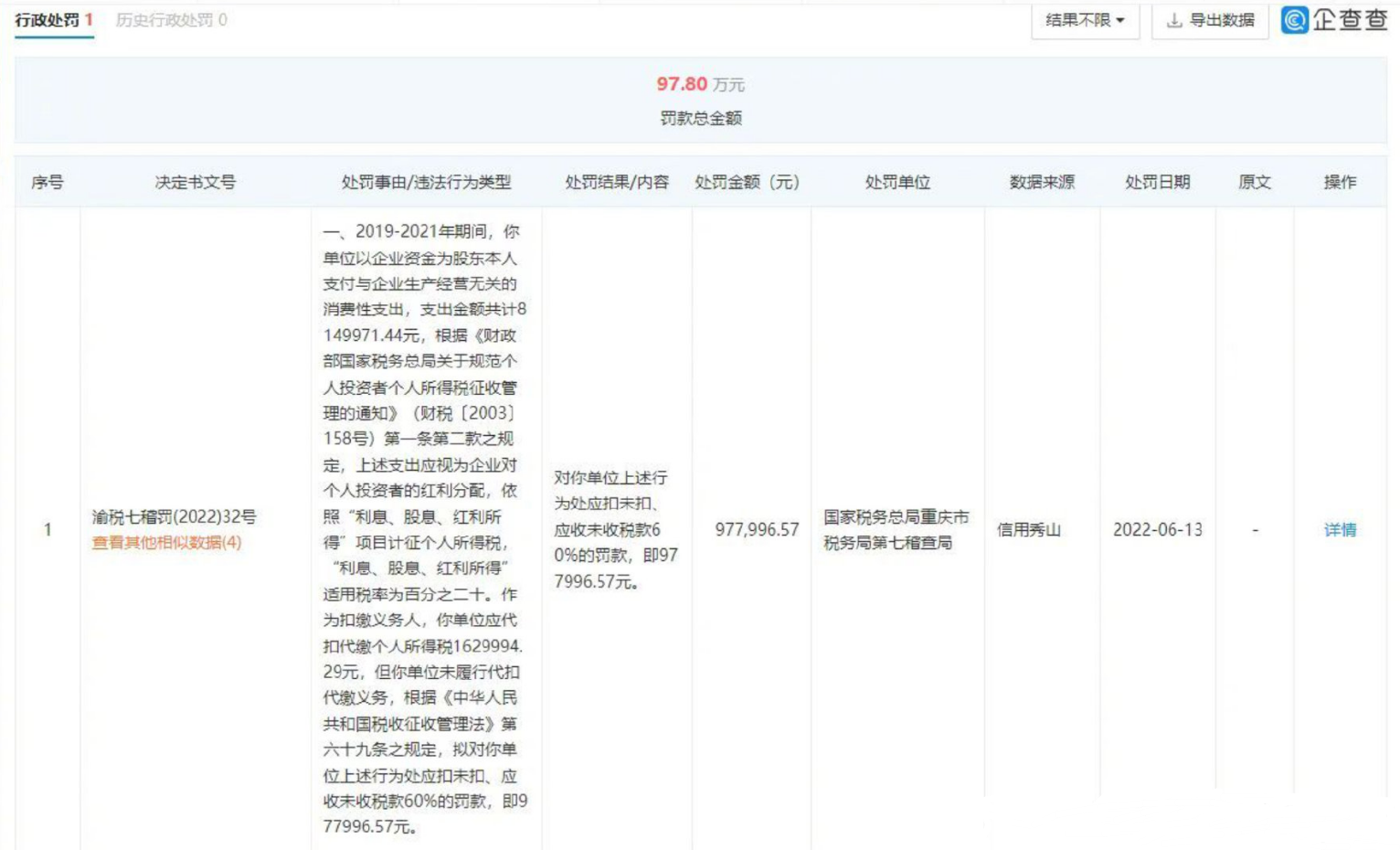Select the 977,996.57 penalty amount cell
The width and height of the screenshot is (1400, 850).
click(757, 529)
